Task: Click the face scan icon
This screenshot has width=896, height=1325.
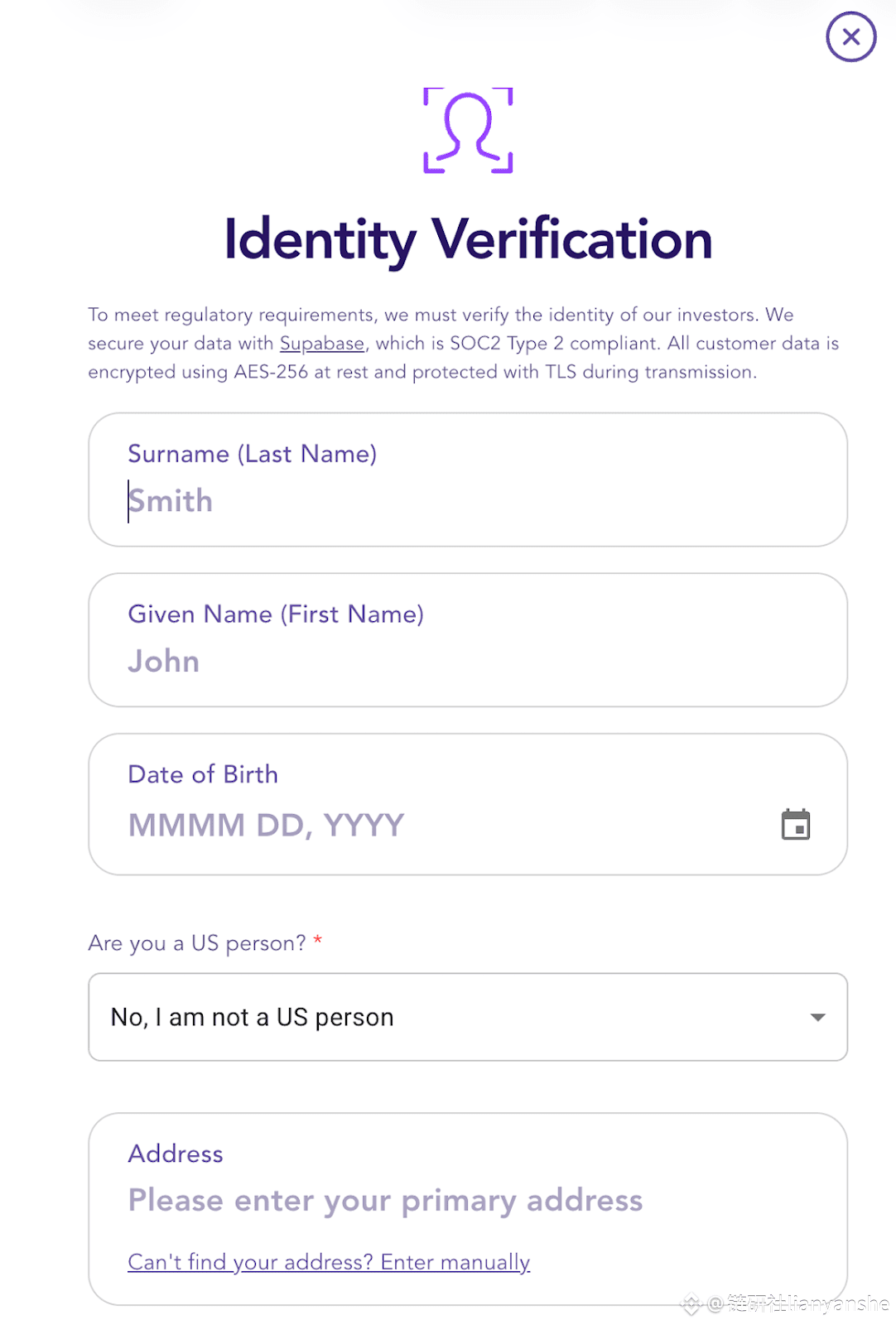Action: pos(468,131)
